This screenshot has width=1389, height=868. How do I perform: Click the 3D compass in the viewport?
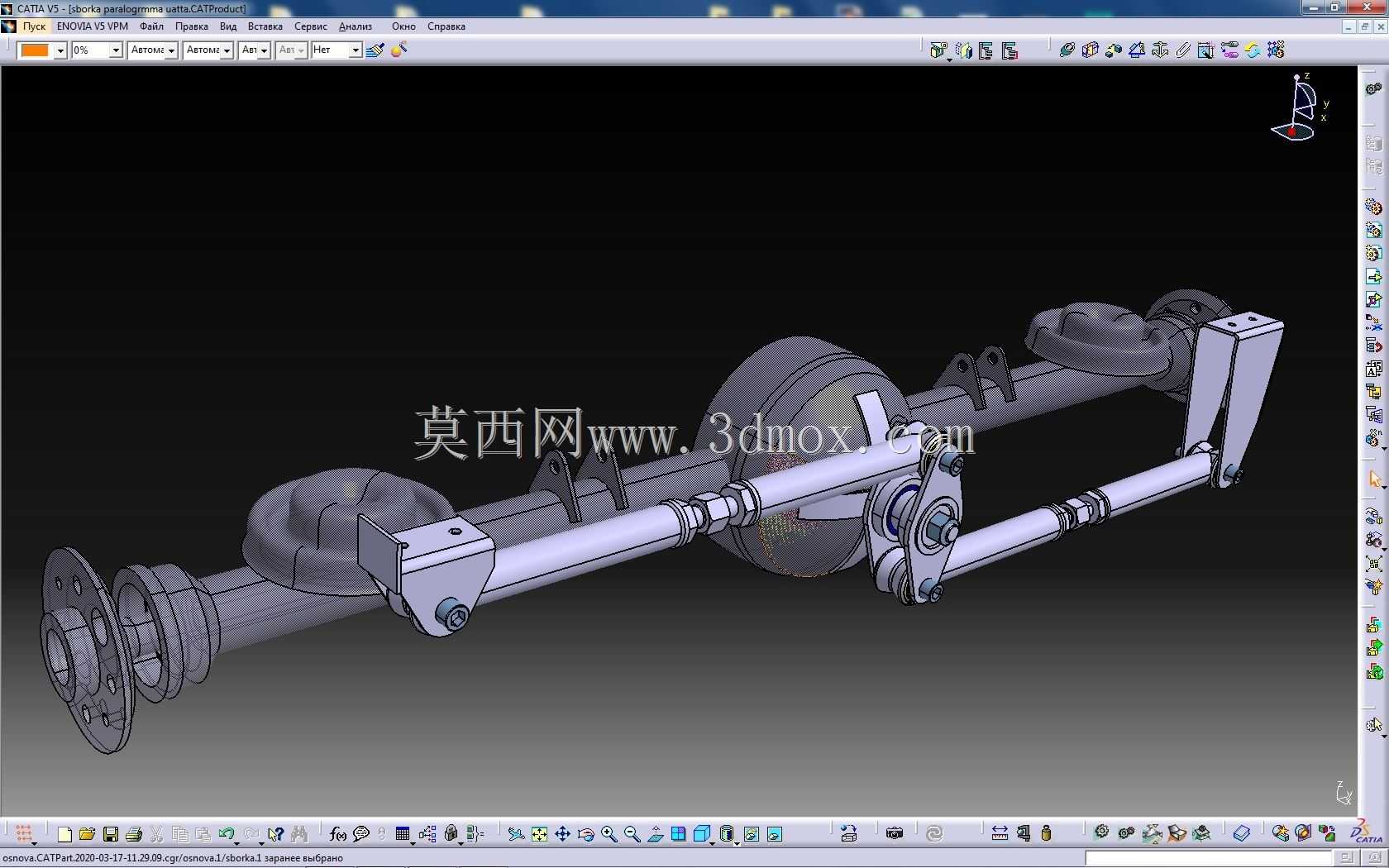[x=1301, y=107]
